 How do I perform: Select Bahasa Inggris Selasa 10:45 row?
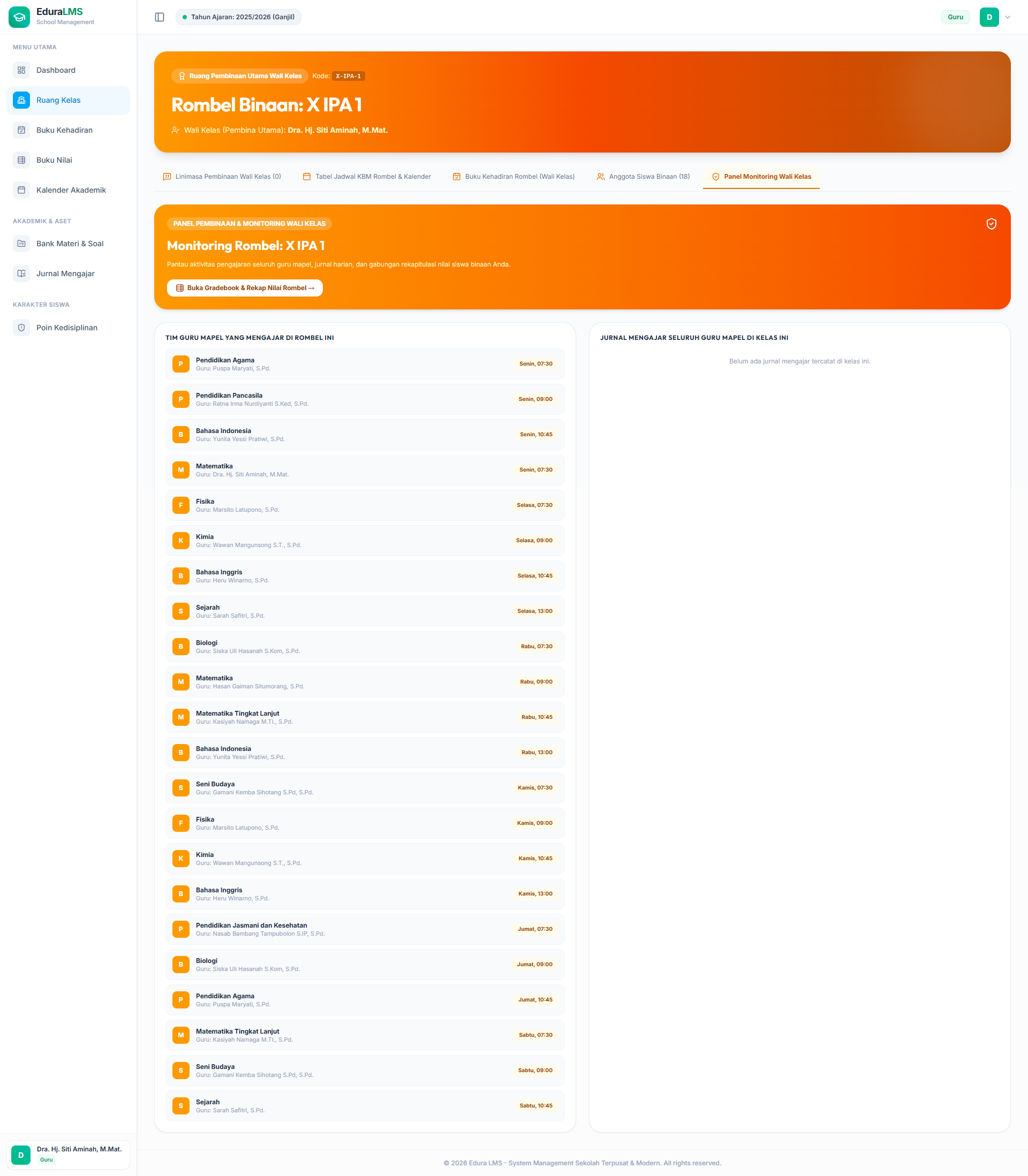point(365,576)
